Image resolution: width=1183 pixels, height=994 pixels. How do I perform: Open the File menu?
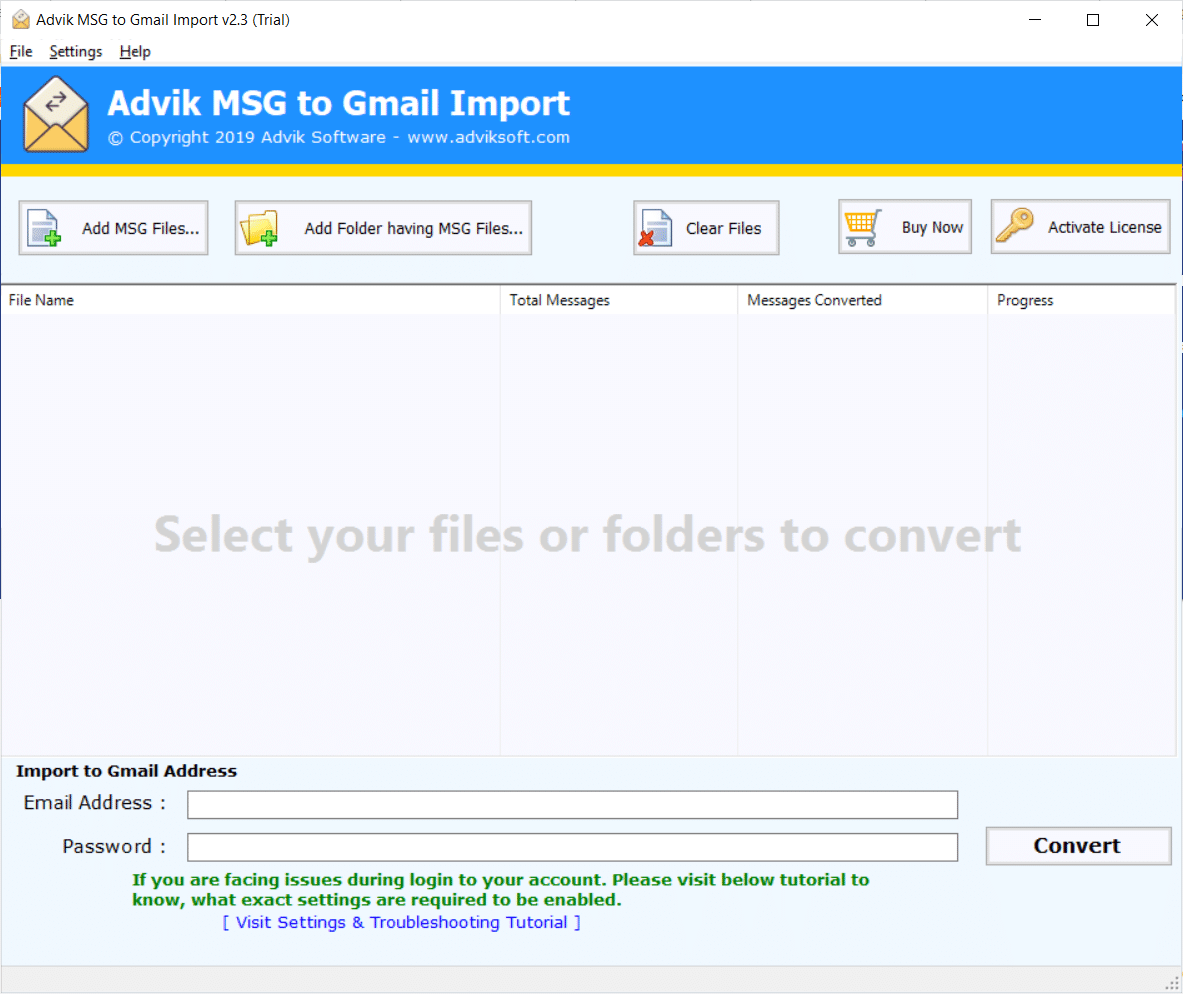coord(20,51)
